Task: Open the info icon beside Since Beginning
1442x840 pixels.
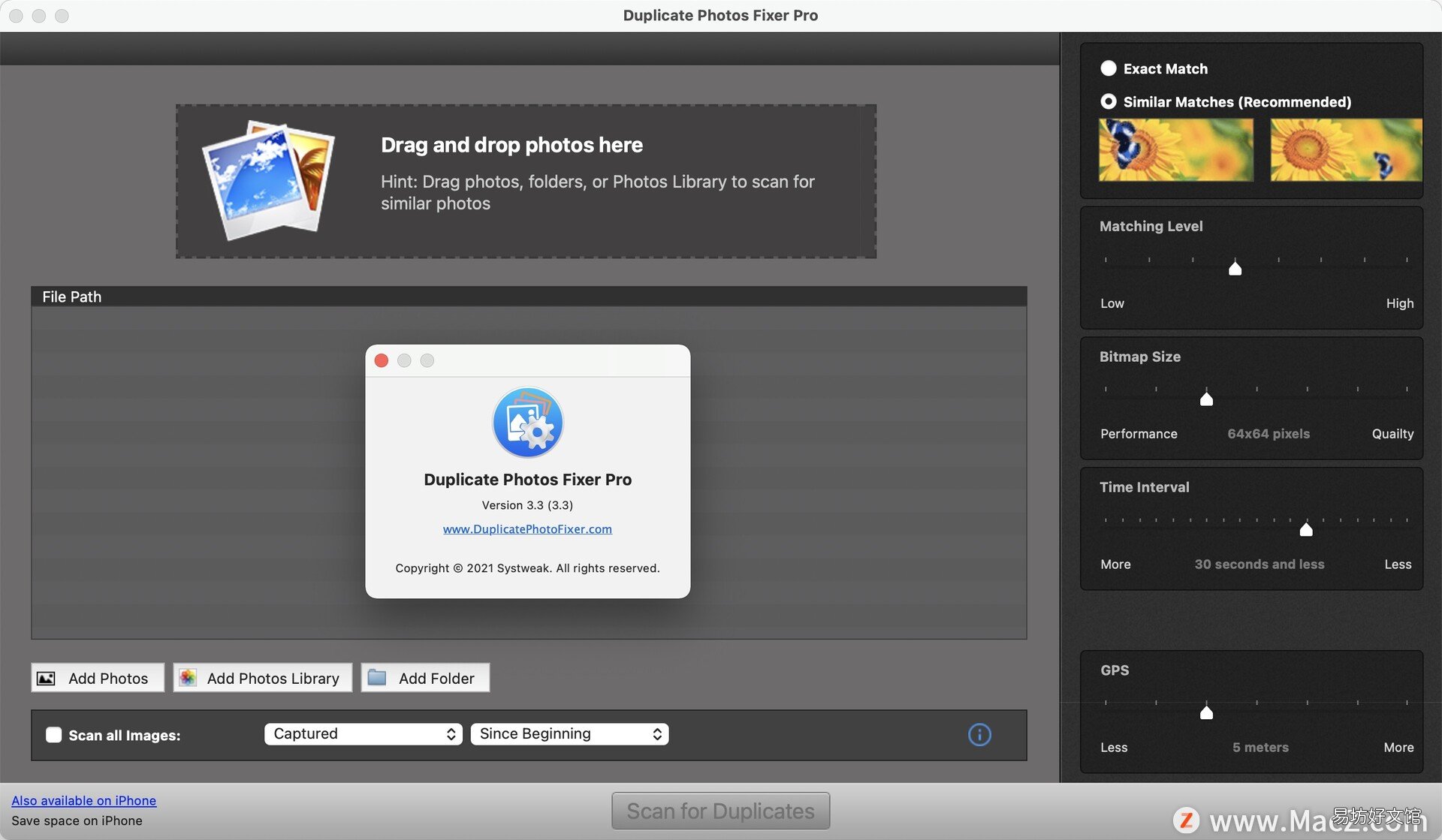Action: 979,734
